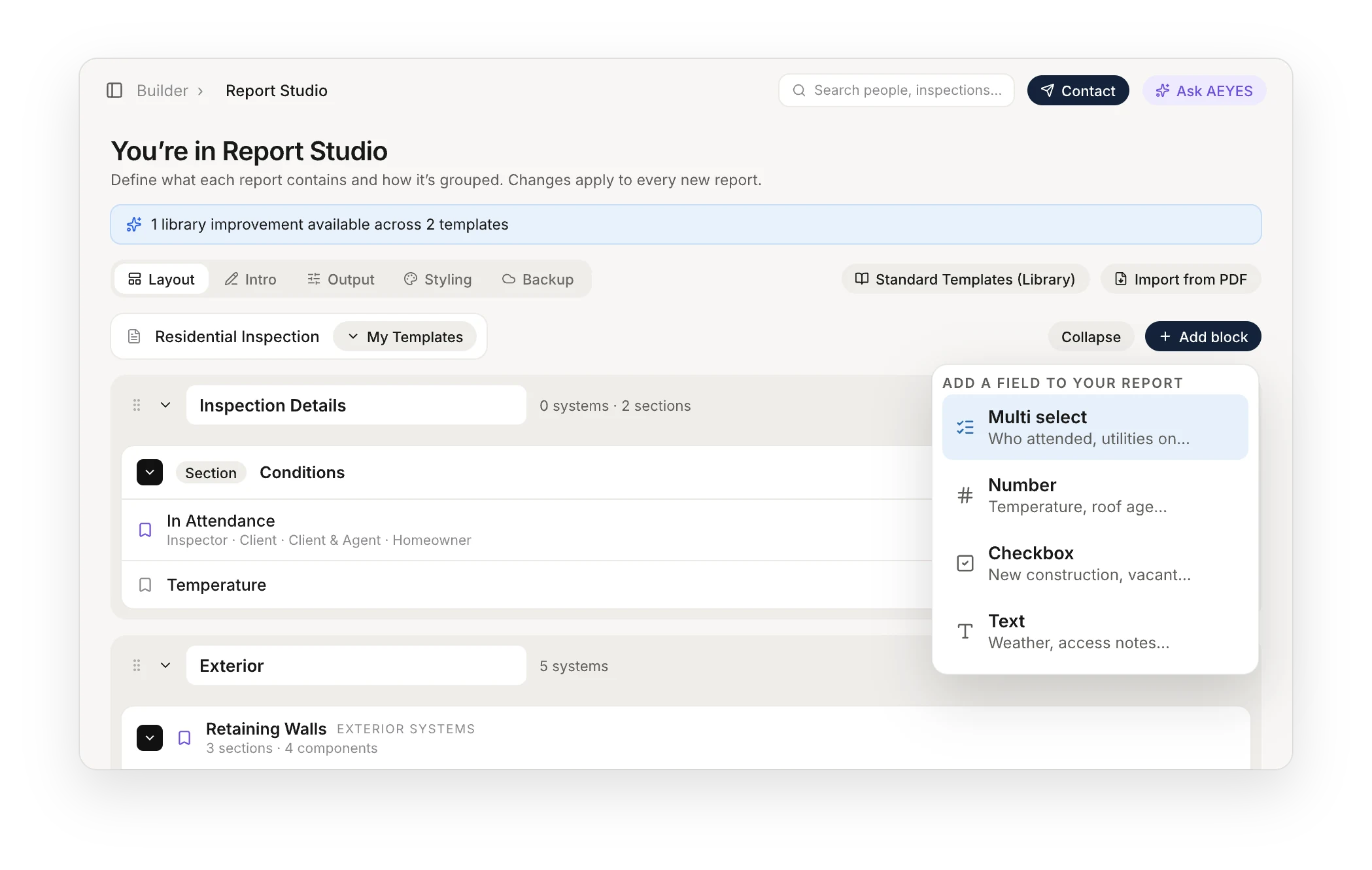Click the Collapse button
This screenshot has width=1372, height=870.
click(1091, 337)
